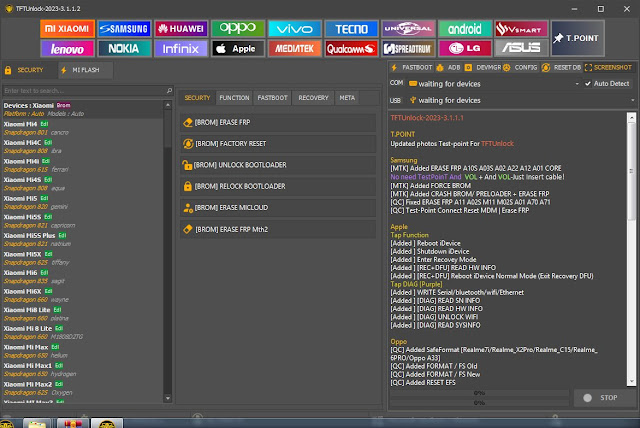
Task: Run [BROM] ERASE FRP Mth2
Action: pos(278,229)
